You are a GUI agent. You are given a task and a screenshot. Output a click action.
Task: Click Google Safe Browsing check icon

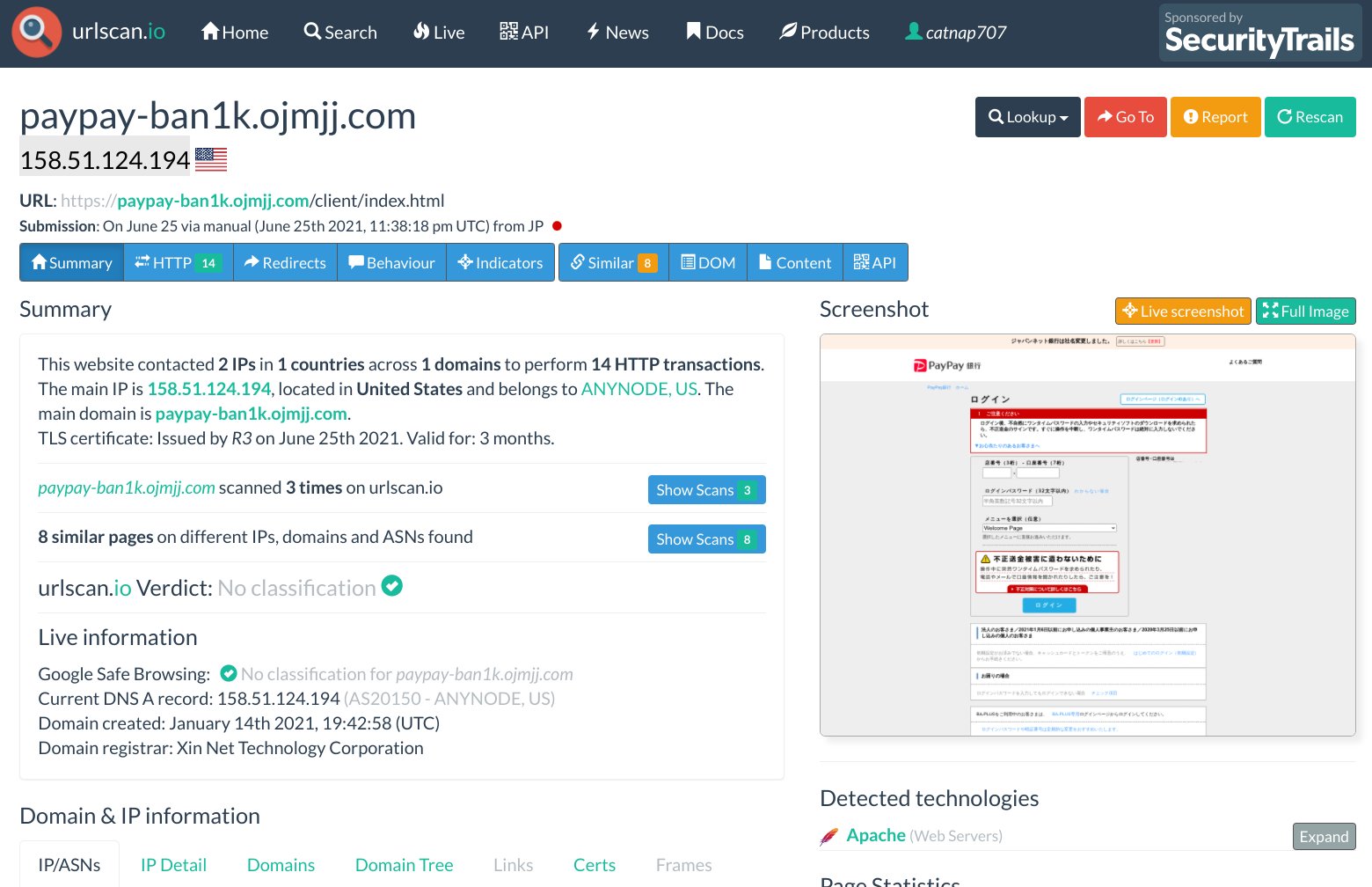click(229, 673)
